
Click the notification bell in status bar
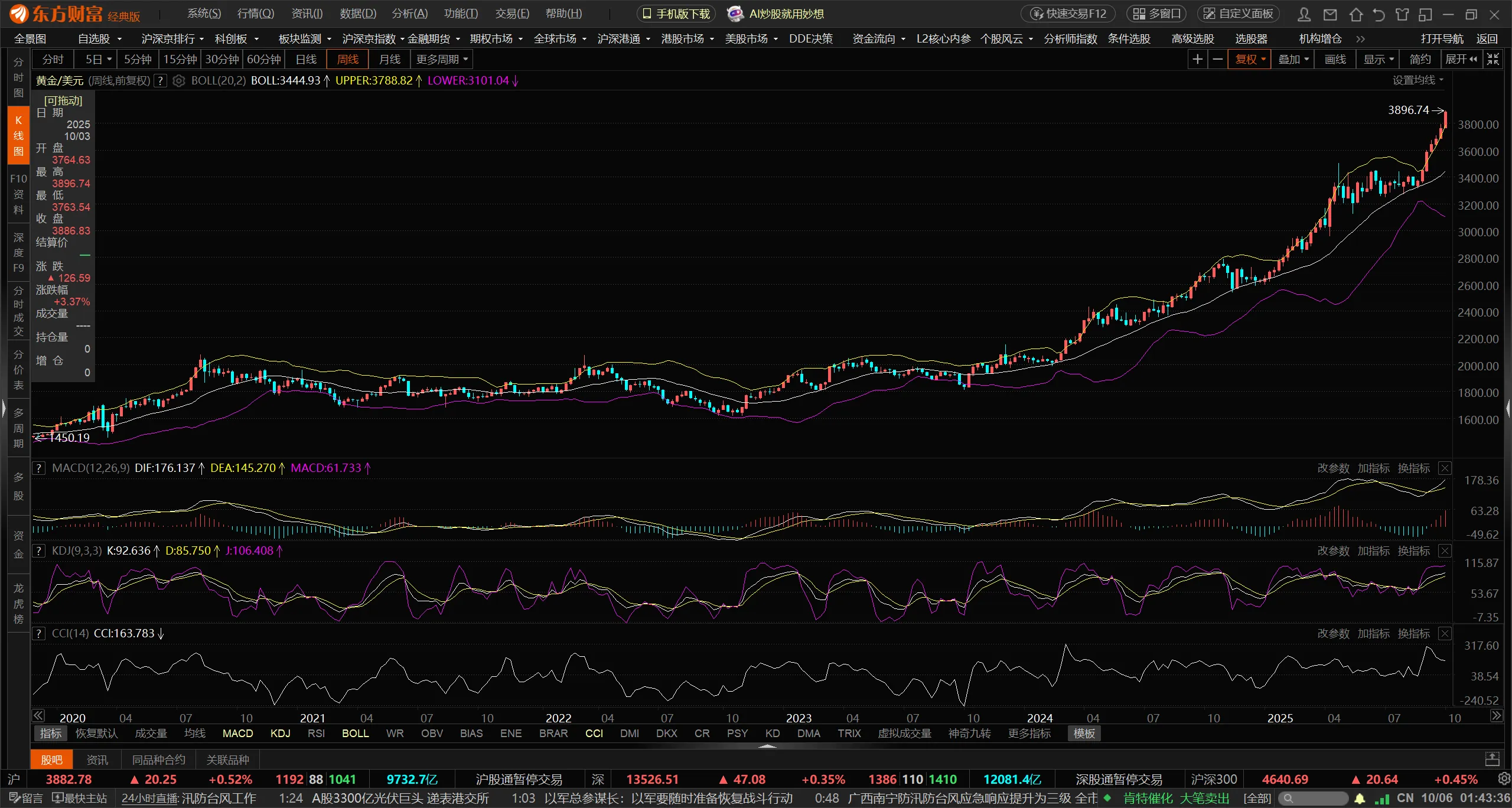[x=1360, y=799]
